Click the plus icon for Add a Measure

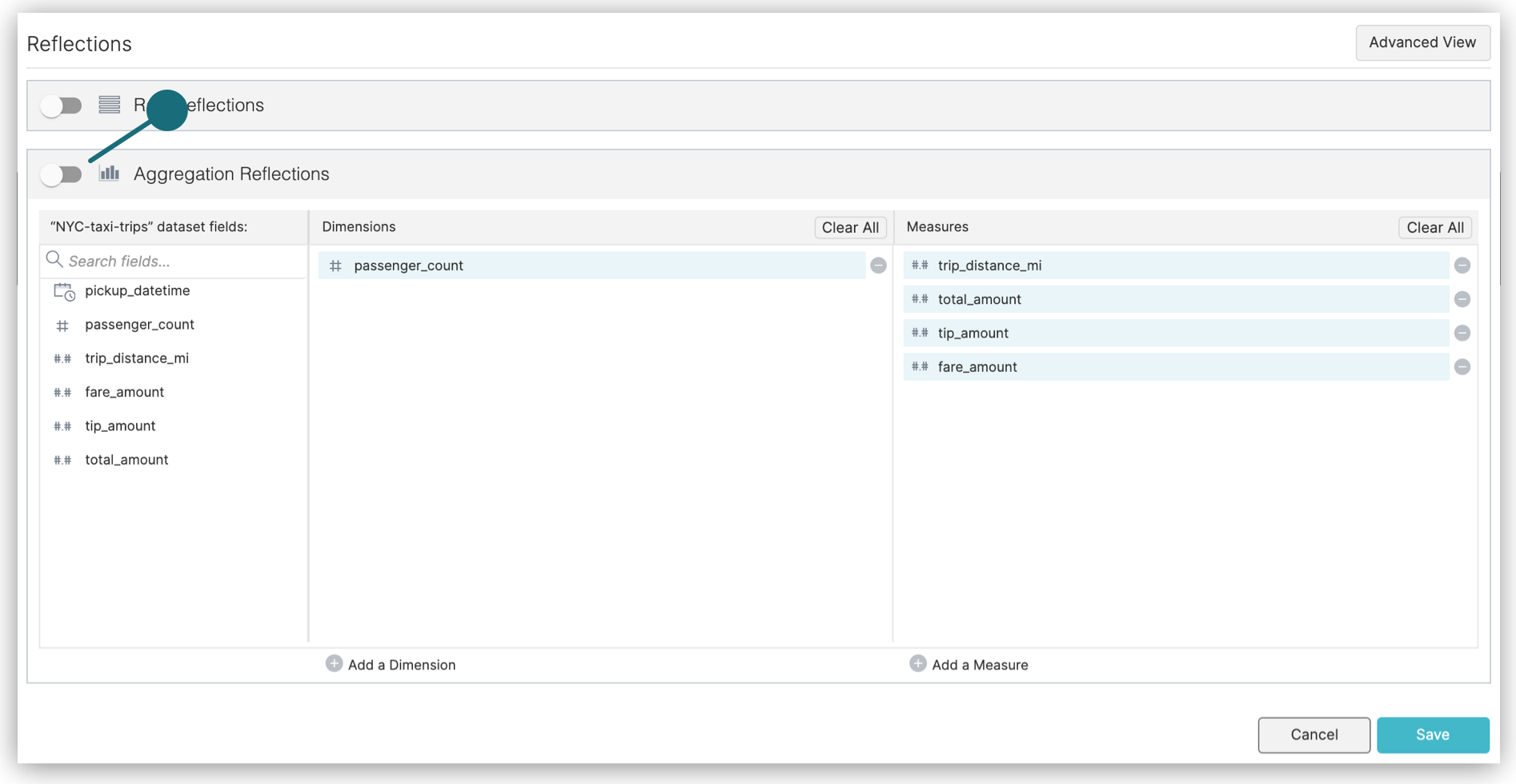(x=918, y=664)
